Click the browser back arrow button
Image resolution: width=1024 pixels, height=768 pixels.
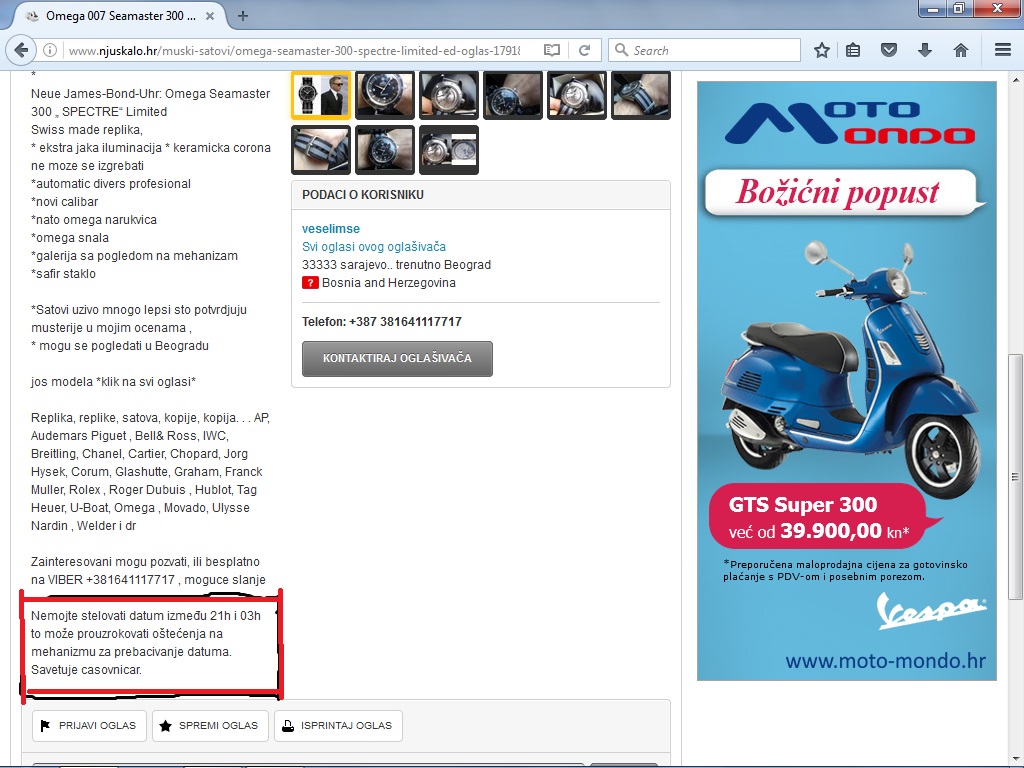click(21, 50)
